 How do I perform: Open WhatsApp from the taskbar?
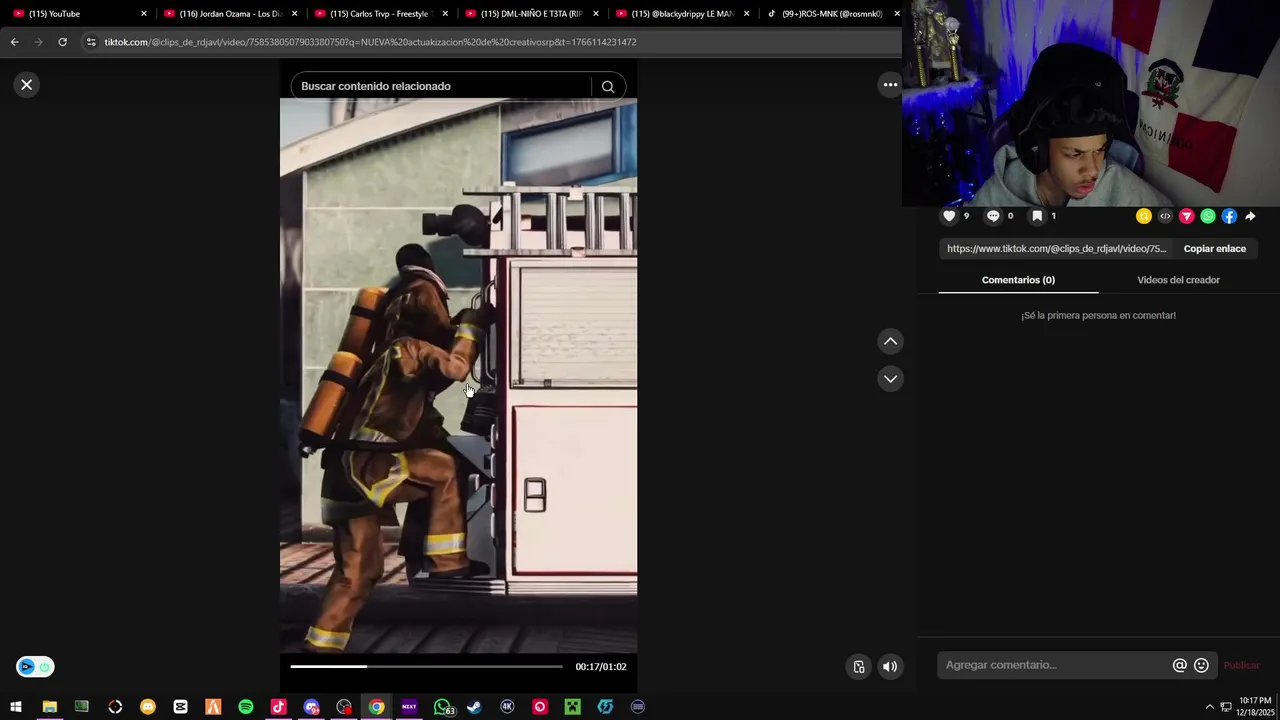point(442,707)
